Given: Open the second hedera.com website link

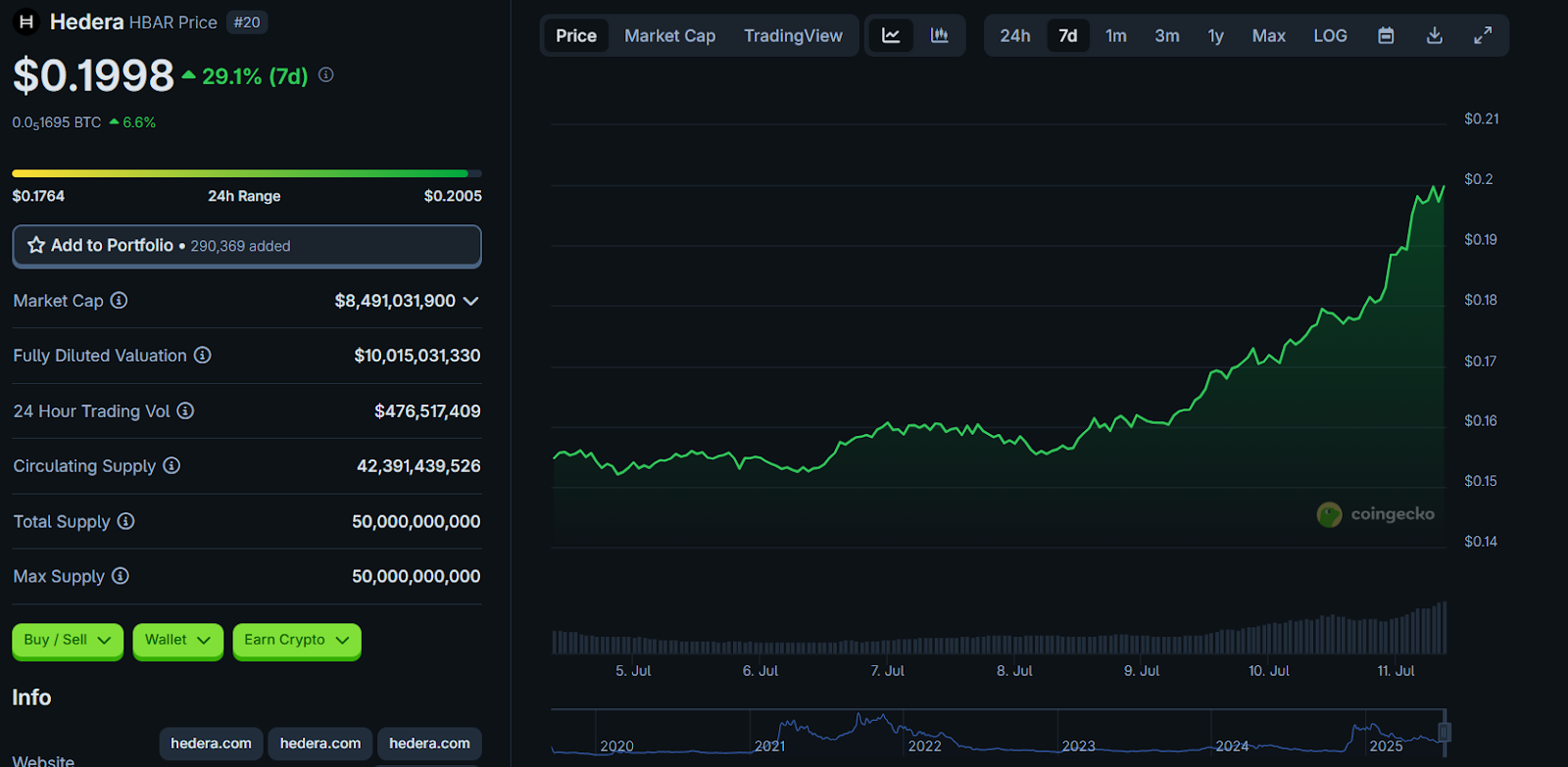Looking at the screenshot, I should [x=320, y=743].
